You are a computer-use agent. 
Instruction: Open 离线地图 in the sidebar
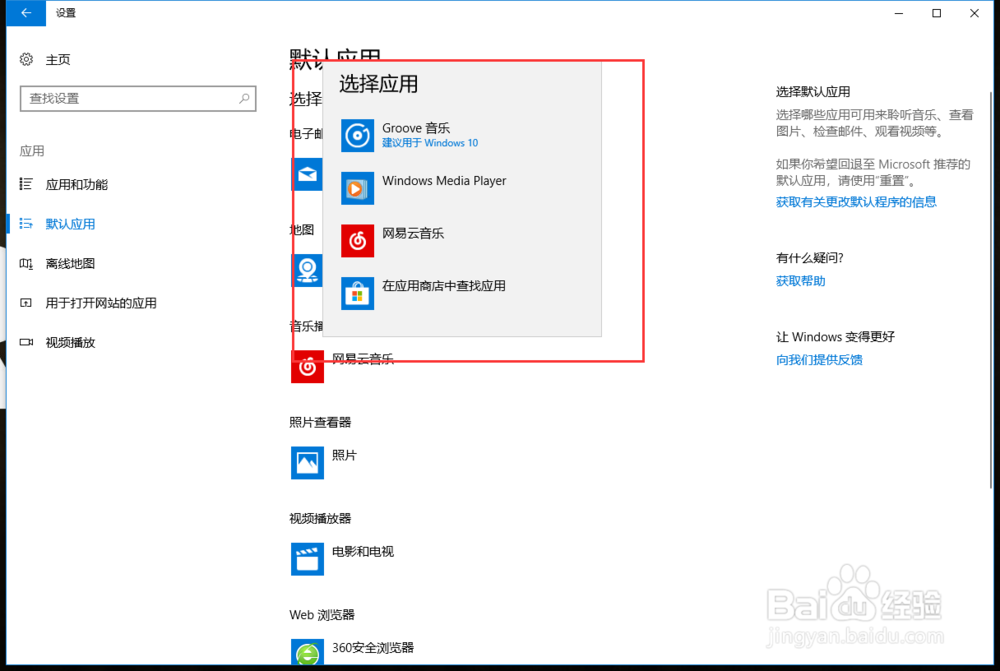coord(70,263)
